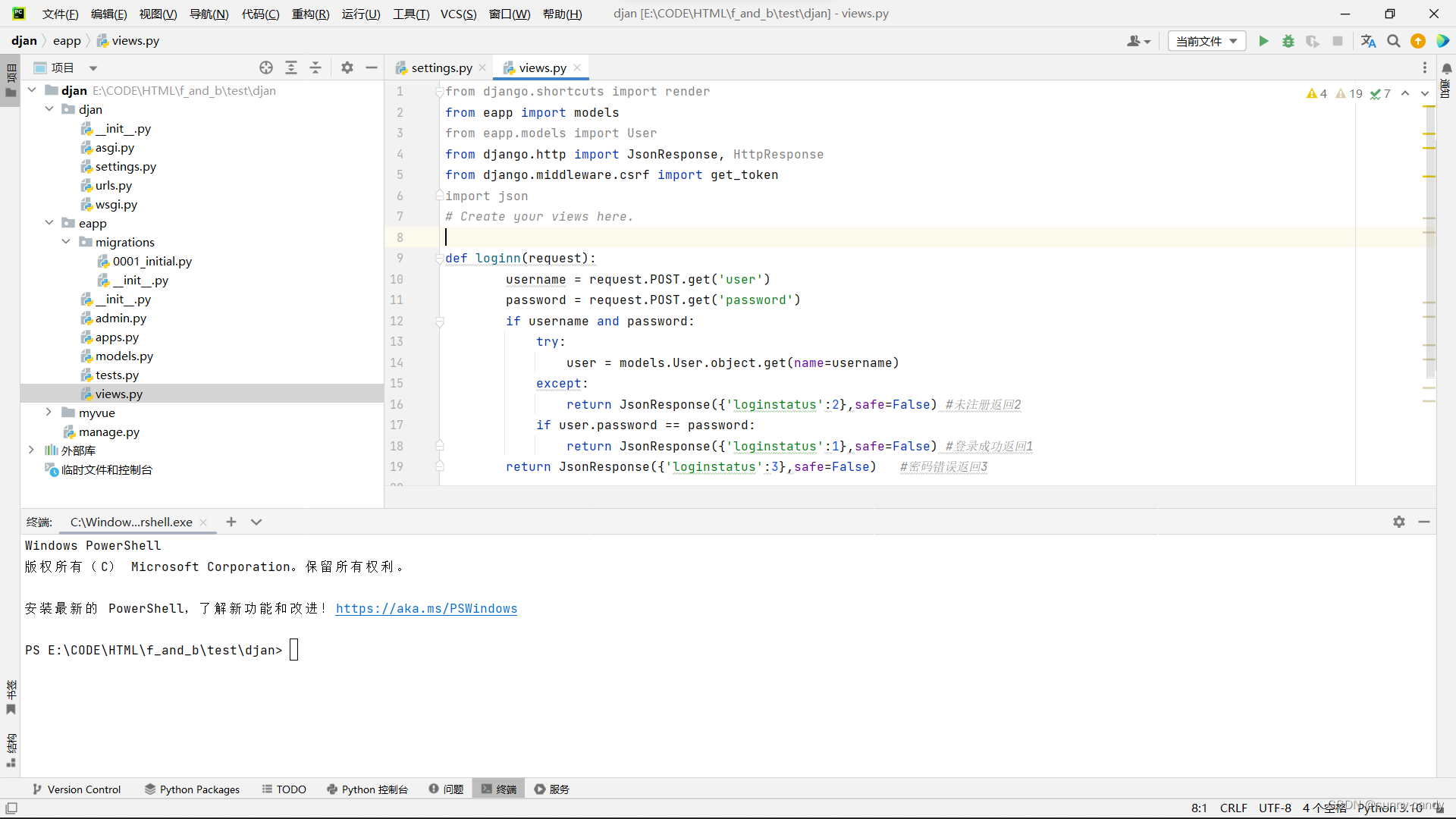This screenshot has width=1456, height=819.
Task: Toggle the Version Control tool window
Action: (77, 789)
